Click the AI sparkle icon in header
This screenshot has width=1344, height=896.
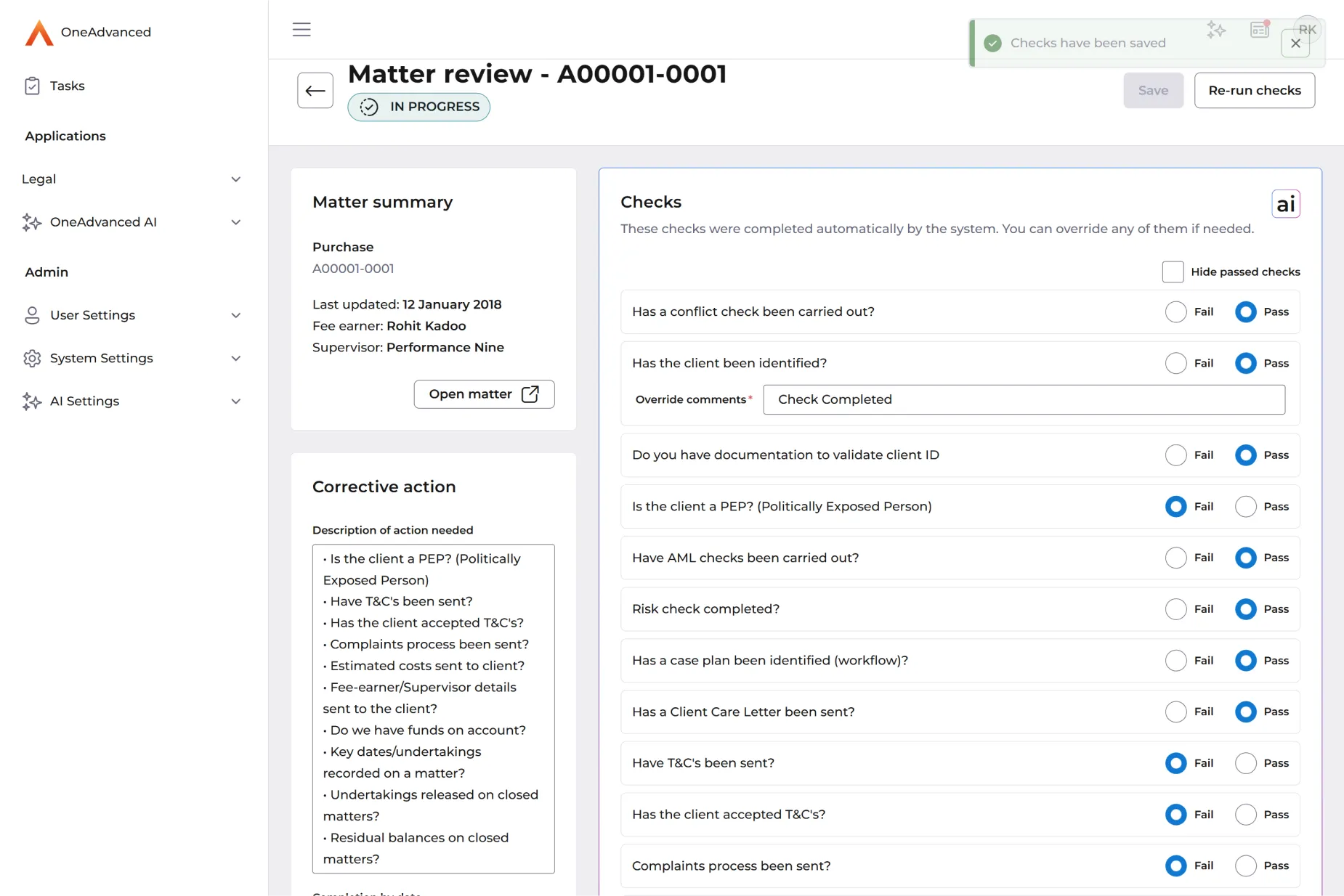tap(1216, 30)
